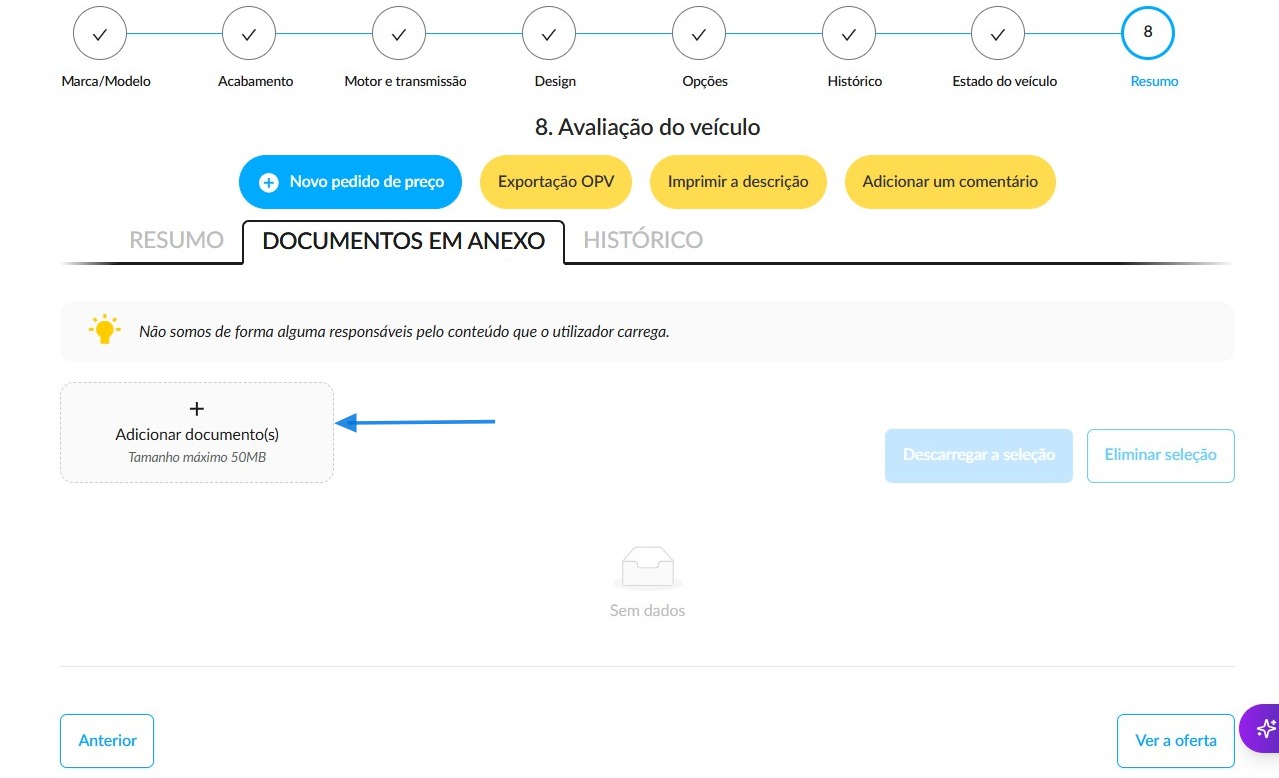
Task: Click the Ver a oferta button
Action: pyautogui.click(x=1176, y=741)
